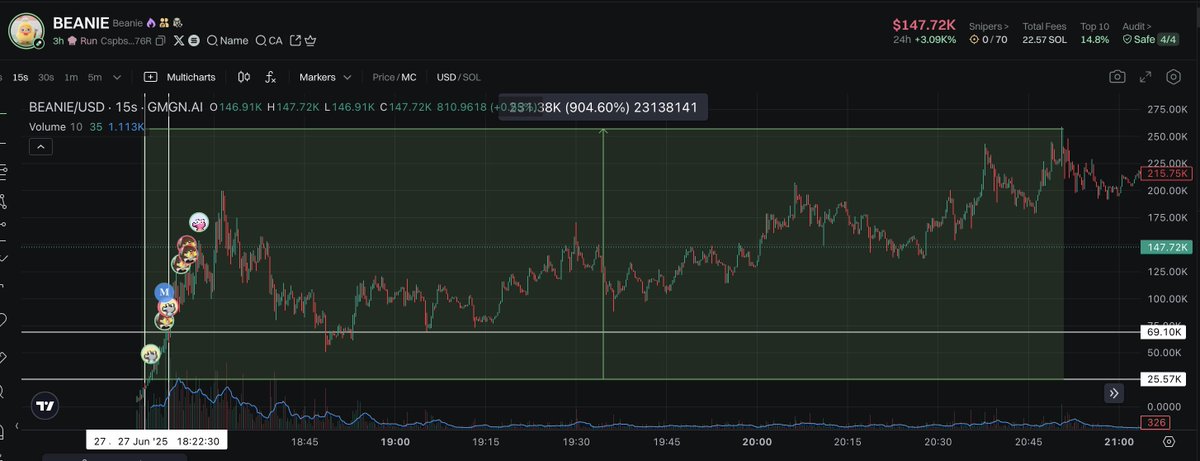The width and height of the screenshot is (1200, 461).
Task: Click the 24h +3.09K% change text
Action: (x=925, y=39)
